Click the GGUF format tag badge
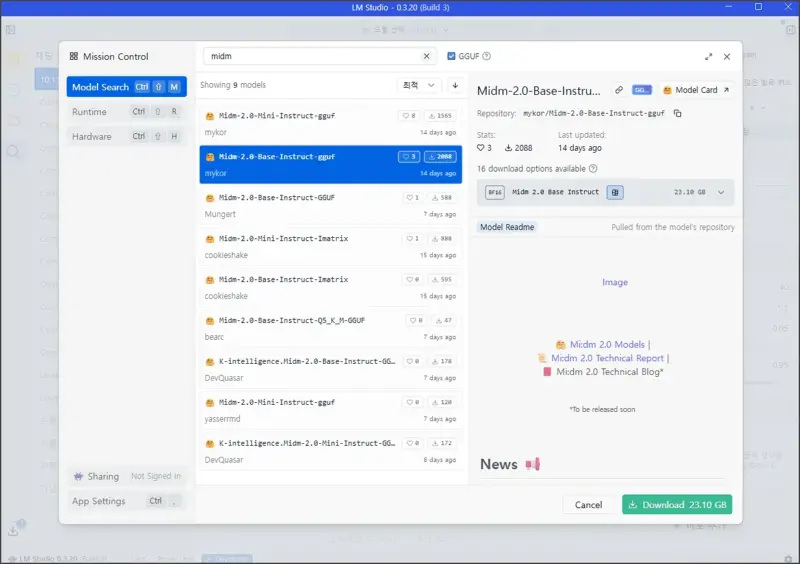 [641, 90]
